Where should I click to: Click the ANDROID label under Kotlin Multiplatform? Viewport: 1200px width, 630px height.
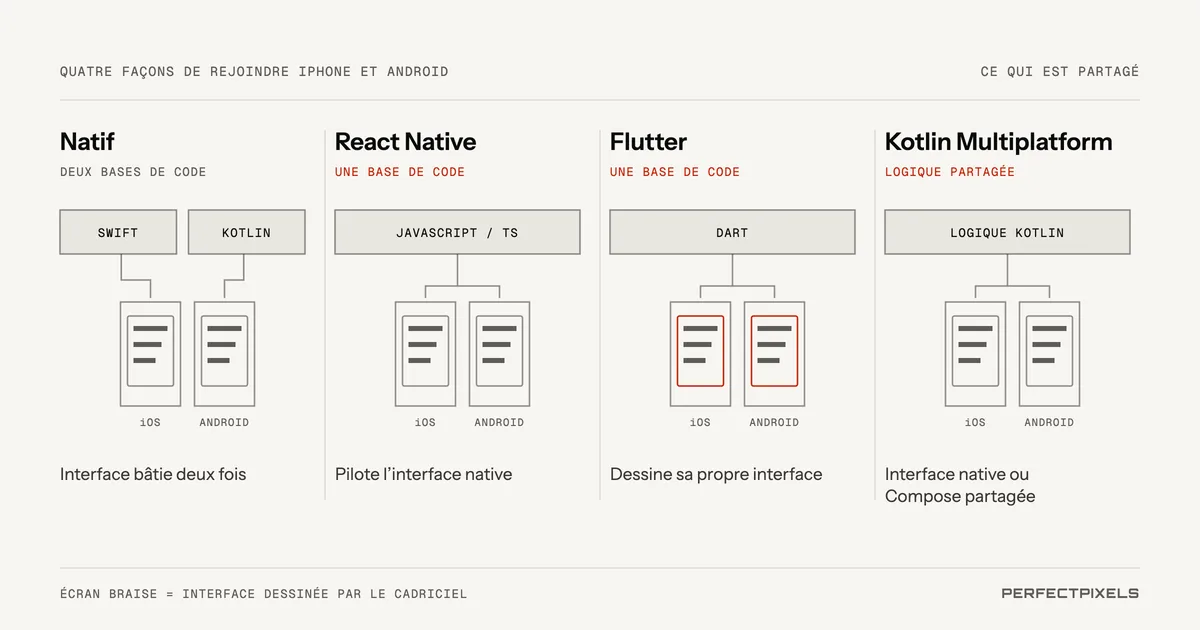click(1049, 422)
